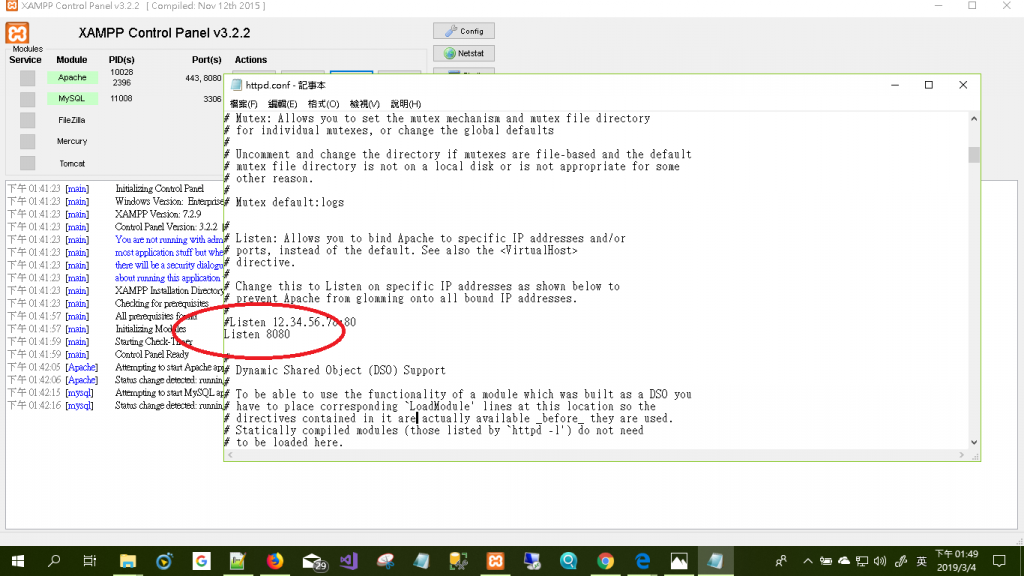Viewport: 1024px width, 576px height.
Task: Click the right arrow of Notepad's horizontal scrollbar
Action: [x=961, y=455]
